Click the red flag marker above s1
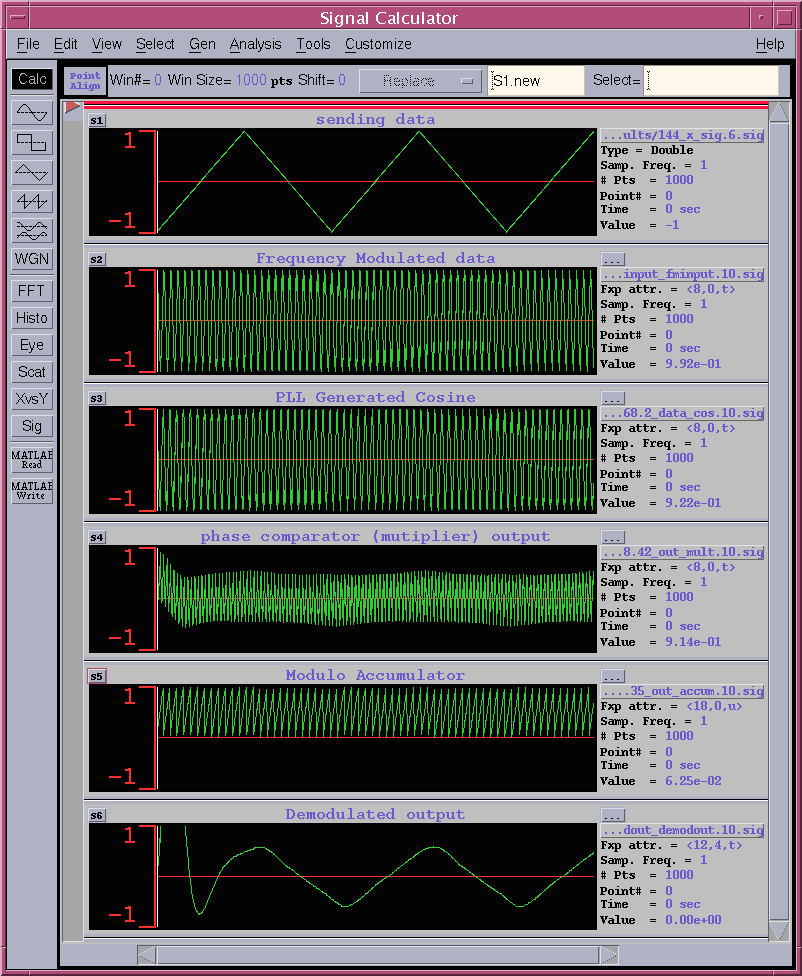802x976 pixels. coord(73,107)
